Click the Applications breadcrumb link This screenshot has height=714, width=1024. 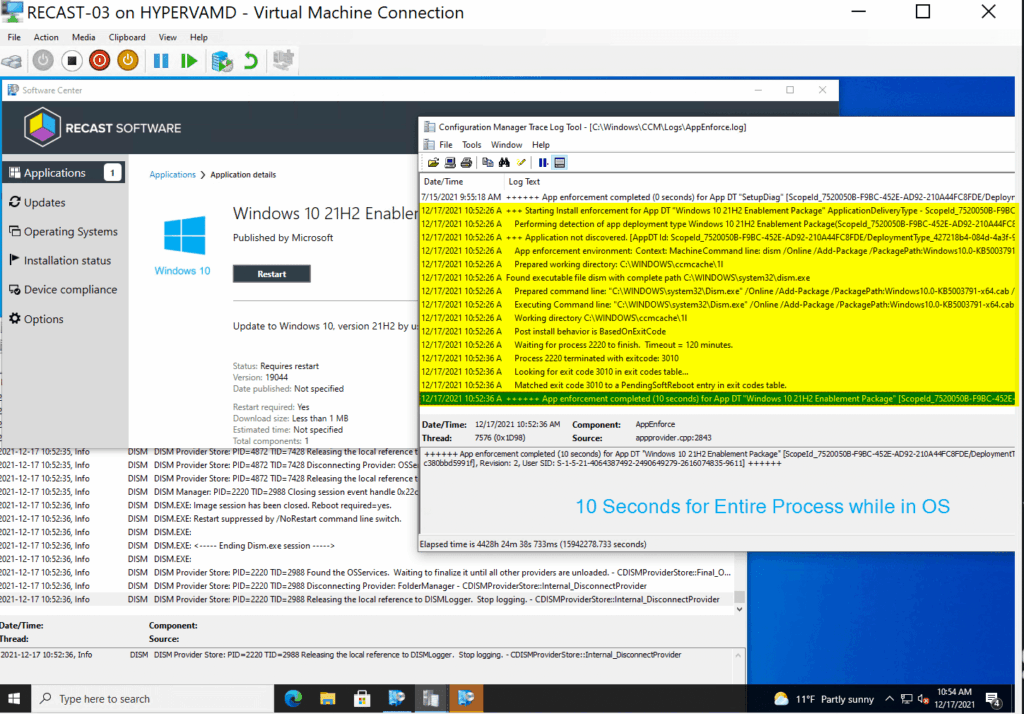coord(172,173)
